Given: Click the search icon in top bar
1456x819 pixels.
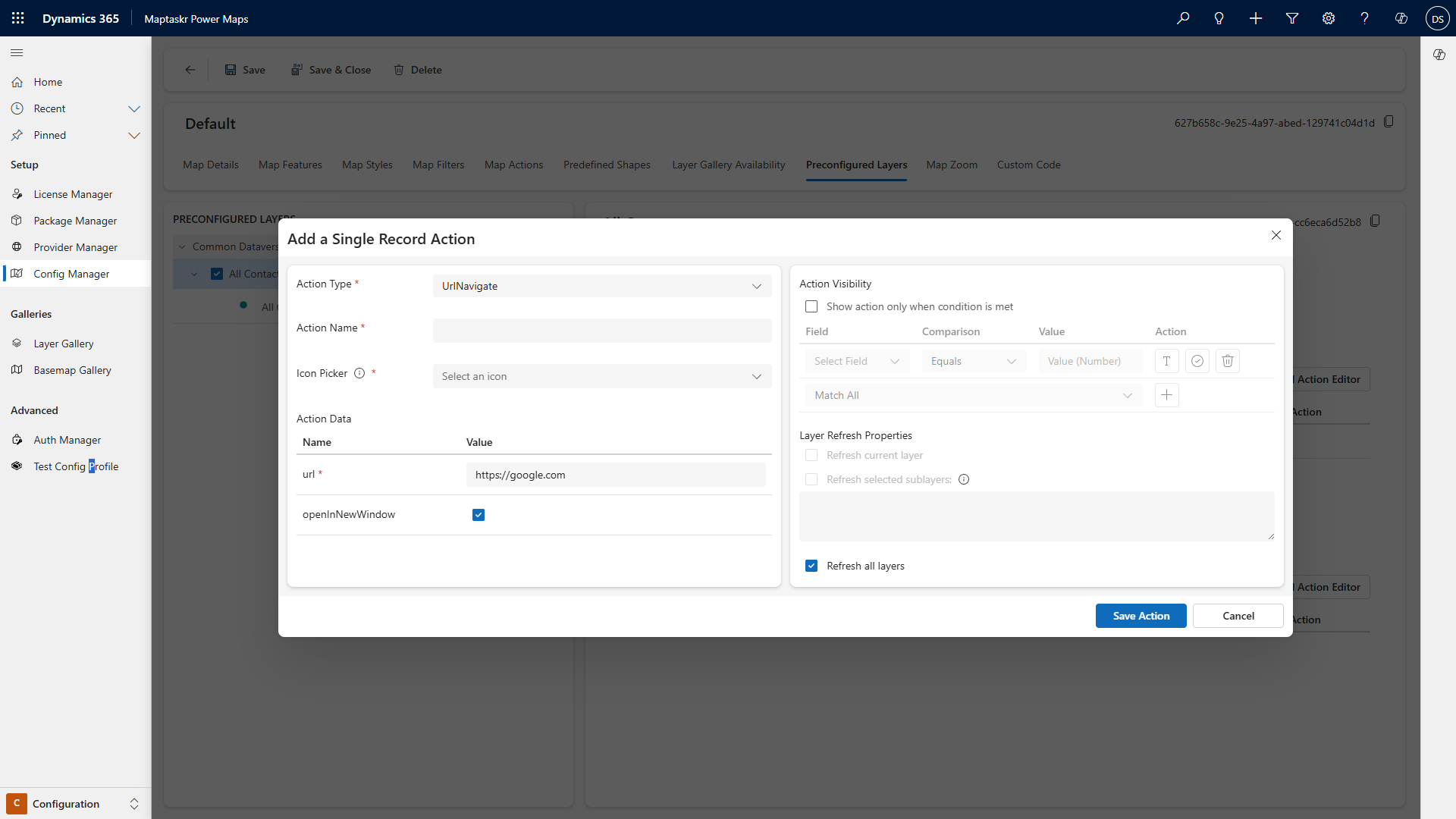Looking at the screenshot, I should click(x=1183, y=18).
